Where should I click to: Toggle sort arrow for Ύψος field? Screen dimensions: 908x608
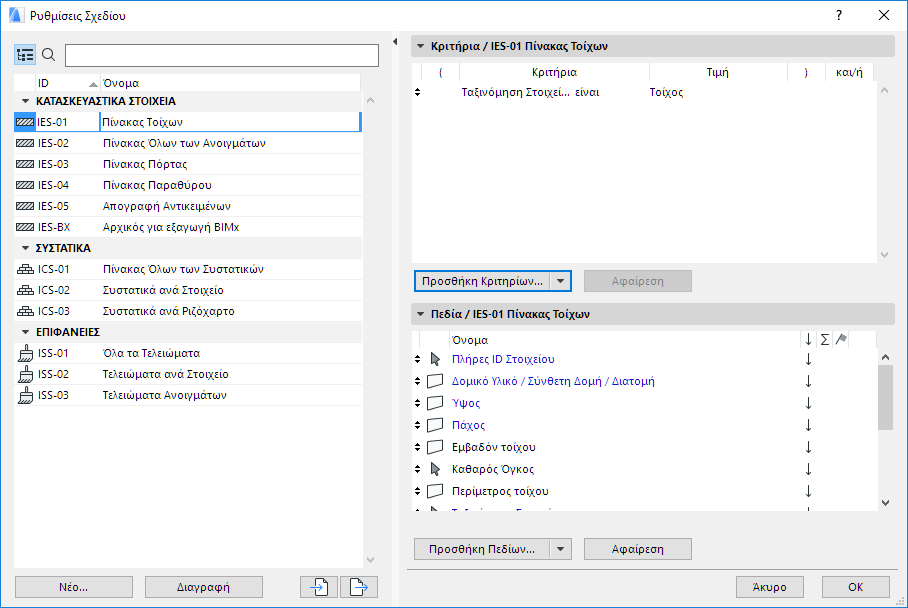click(808, 403)
